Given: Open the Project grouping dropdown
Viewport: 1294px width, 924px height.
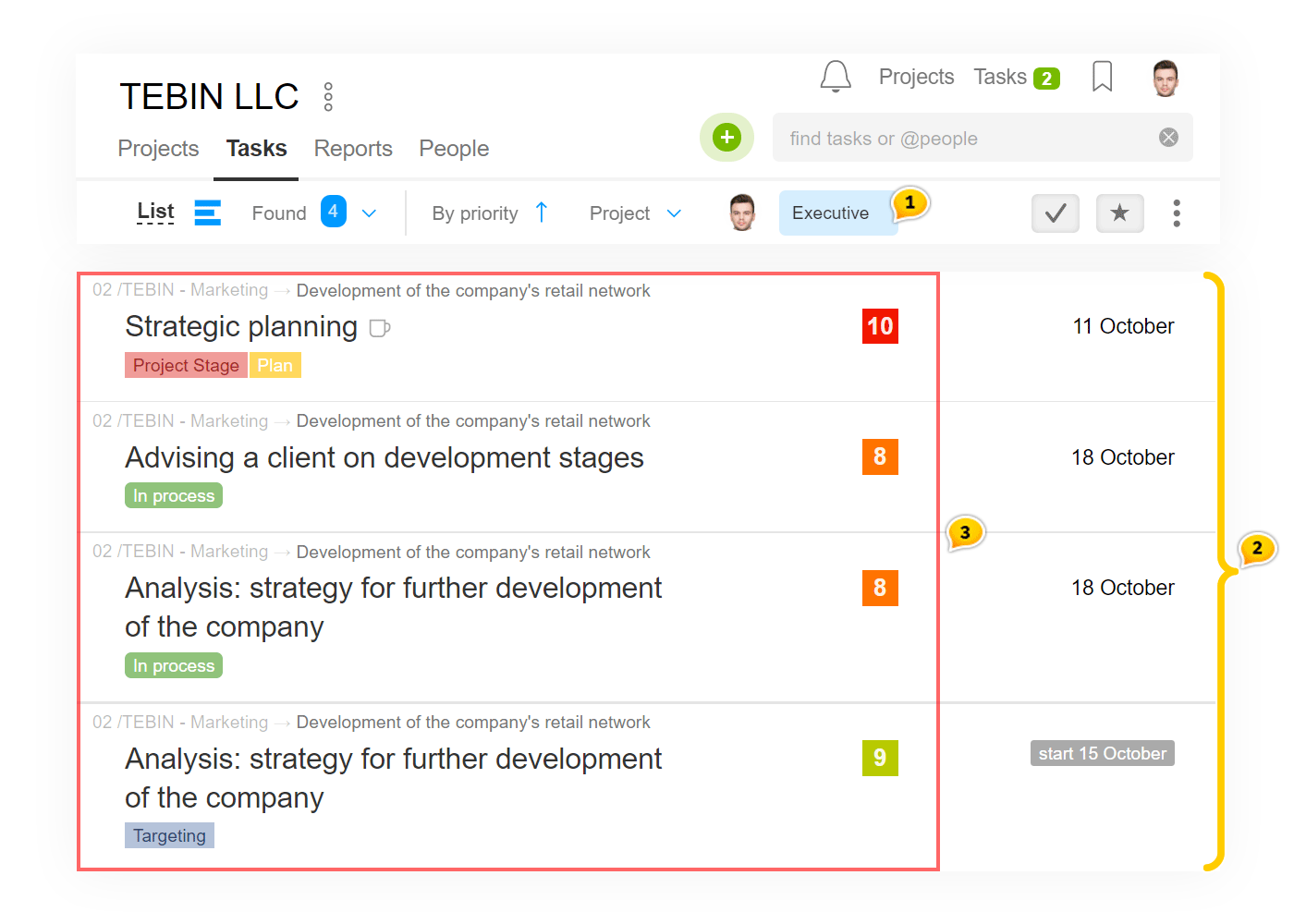Looking at the screenshot, I should 636,213.
